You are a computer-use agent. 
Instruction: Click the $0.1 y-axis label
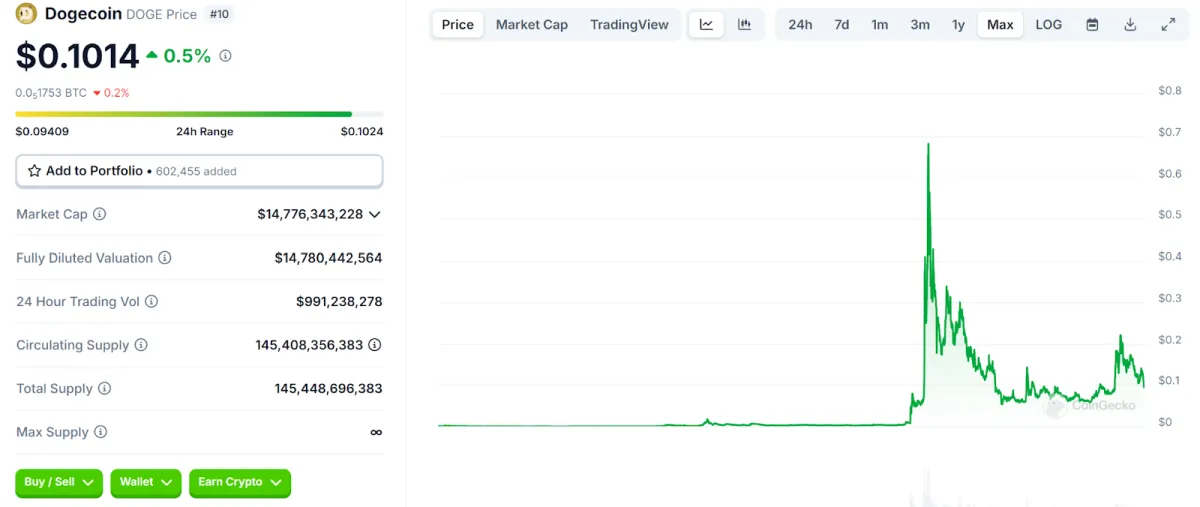pyautogui.click(x=1169, y=380)
